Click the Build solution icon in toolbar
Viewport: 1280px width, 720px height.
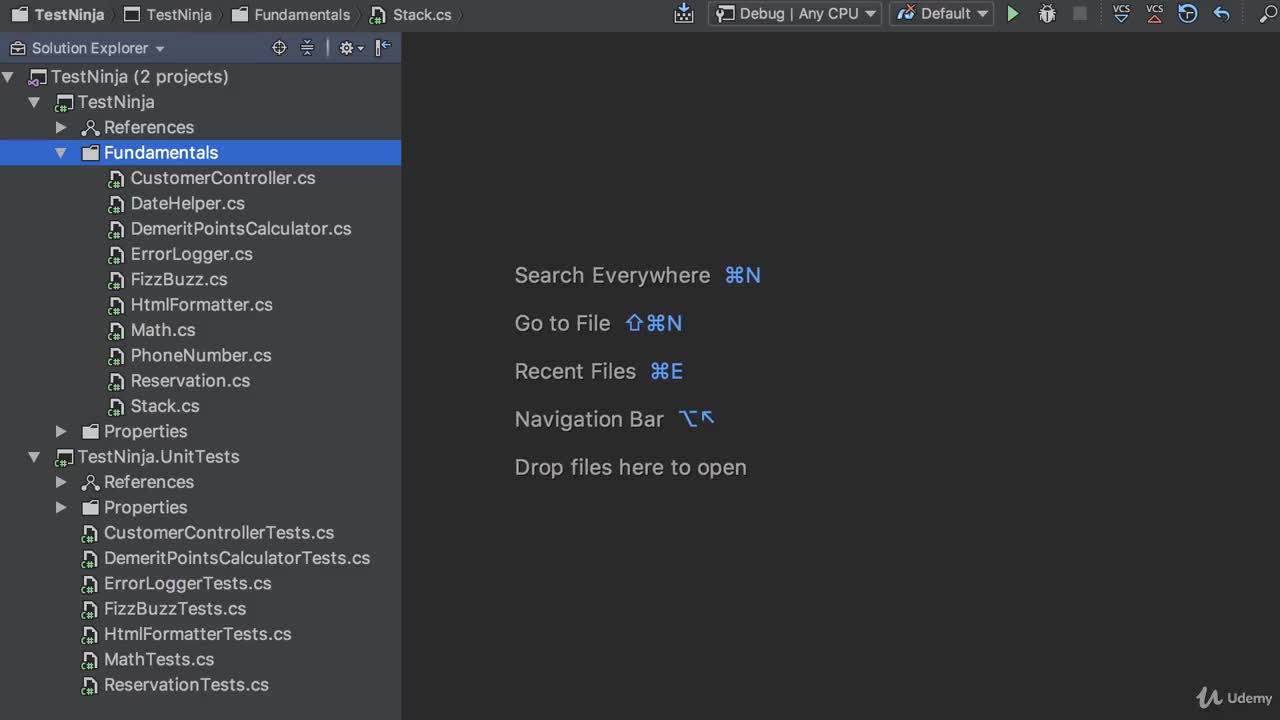(x=684, y=14)
